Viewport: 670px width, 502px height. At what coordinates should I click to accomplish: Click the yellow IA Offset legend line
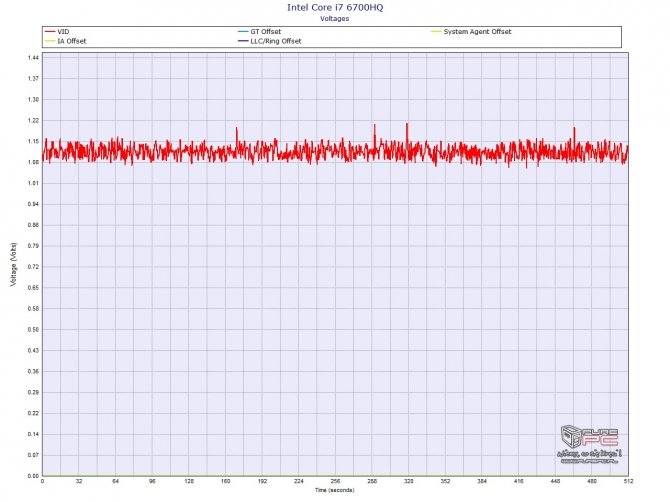click(x=50, y=41)
